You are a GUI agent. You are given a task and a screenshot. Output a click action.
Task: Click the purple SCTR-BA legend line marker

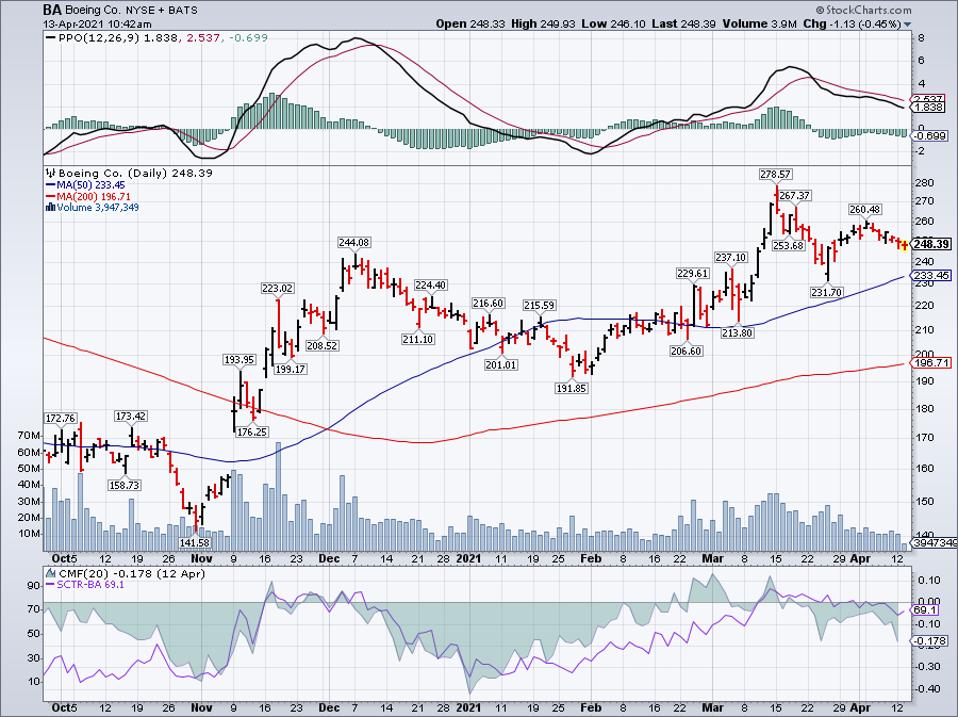[51, 584]
